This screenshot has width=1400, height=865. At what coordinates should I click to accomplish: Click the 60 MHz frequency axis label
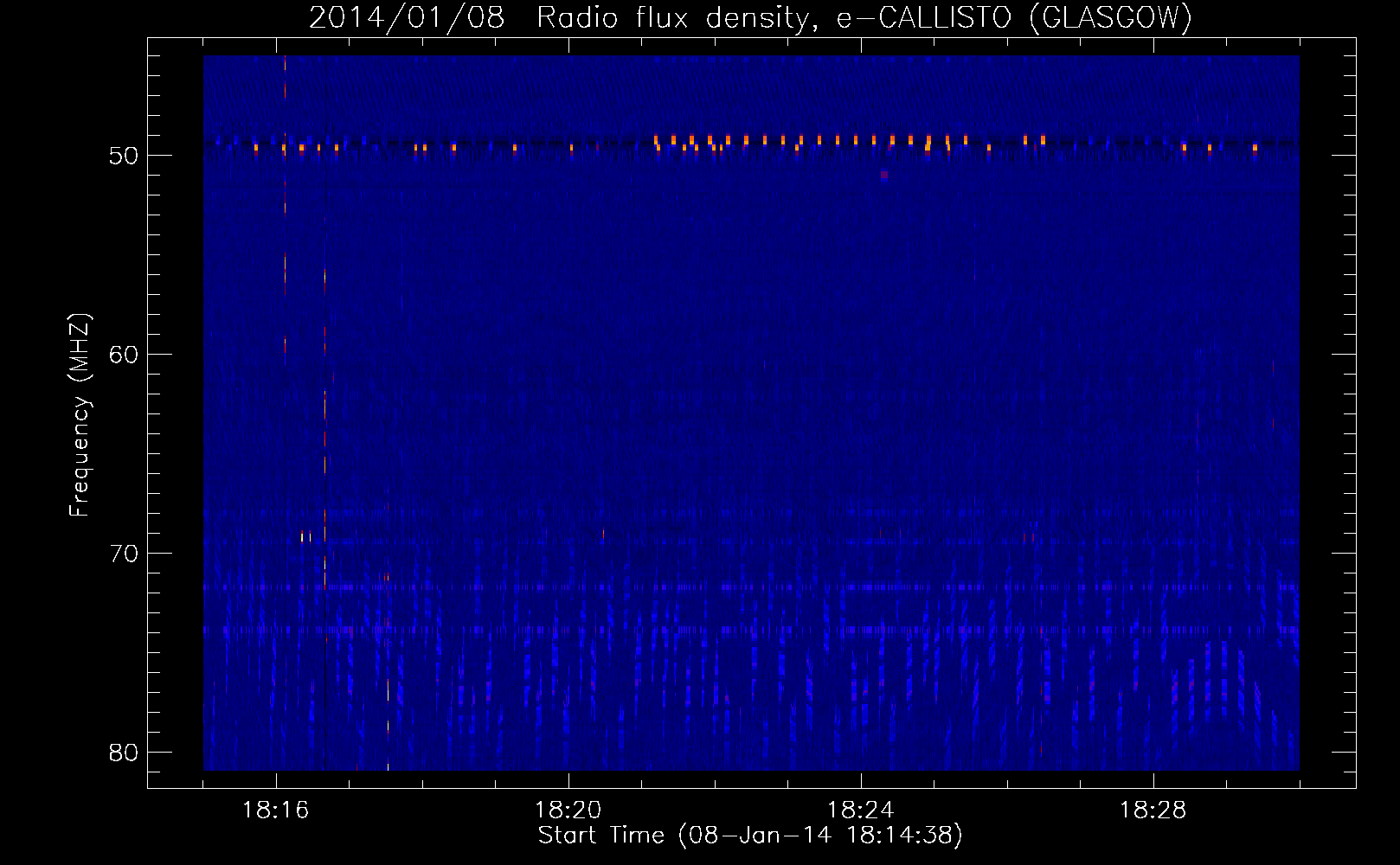pos(124,355)
